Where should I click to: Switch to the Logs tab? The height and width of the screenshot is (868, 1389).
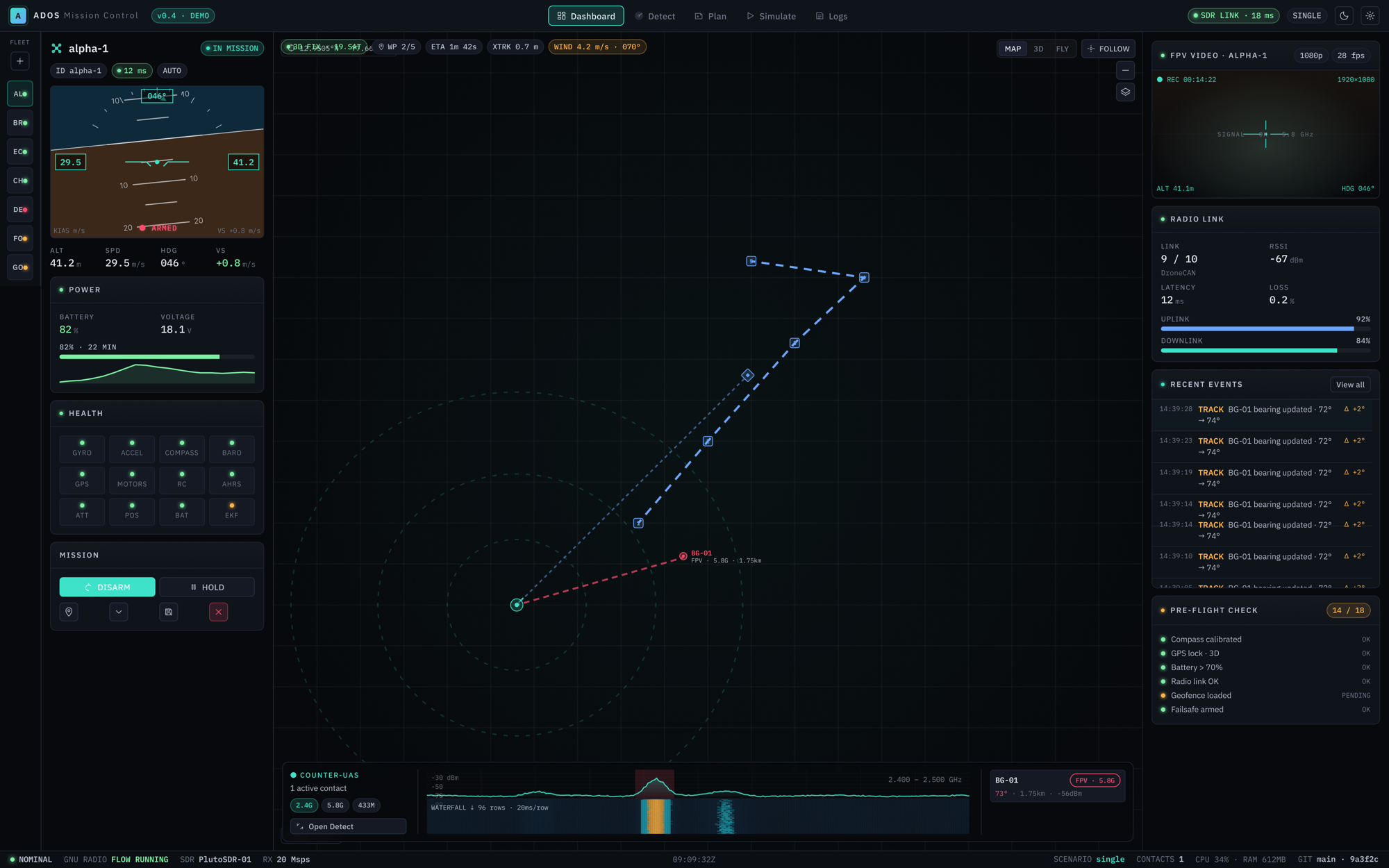click(831, 16)
